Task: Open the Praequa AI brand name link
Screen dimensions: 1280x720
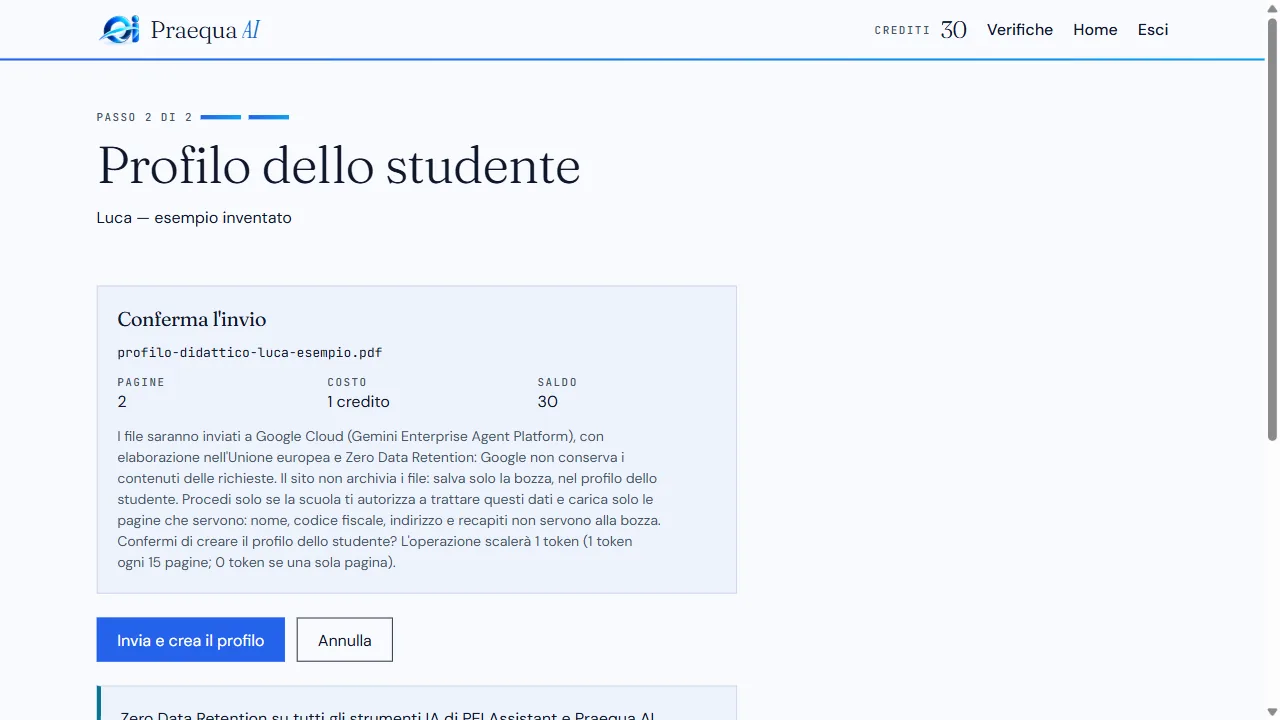Action: coord(205,30)
